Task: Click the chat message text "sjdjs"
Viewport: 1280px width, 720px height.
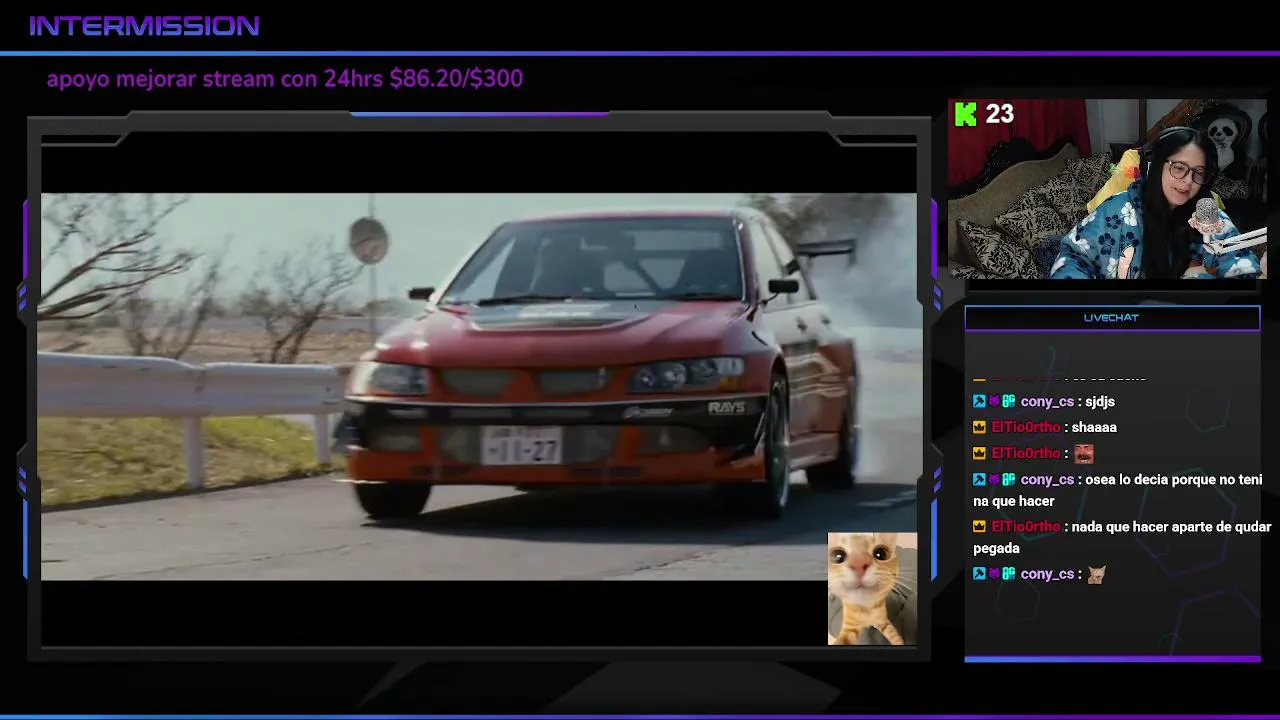Action: click(1100, 401)
